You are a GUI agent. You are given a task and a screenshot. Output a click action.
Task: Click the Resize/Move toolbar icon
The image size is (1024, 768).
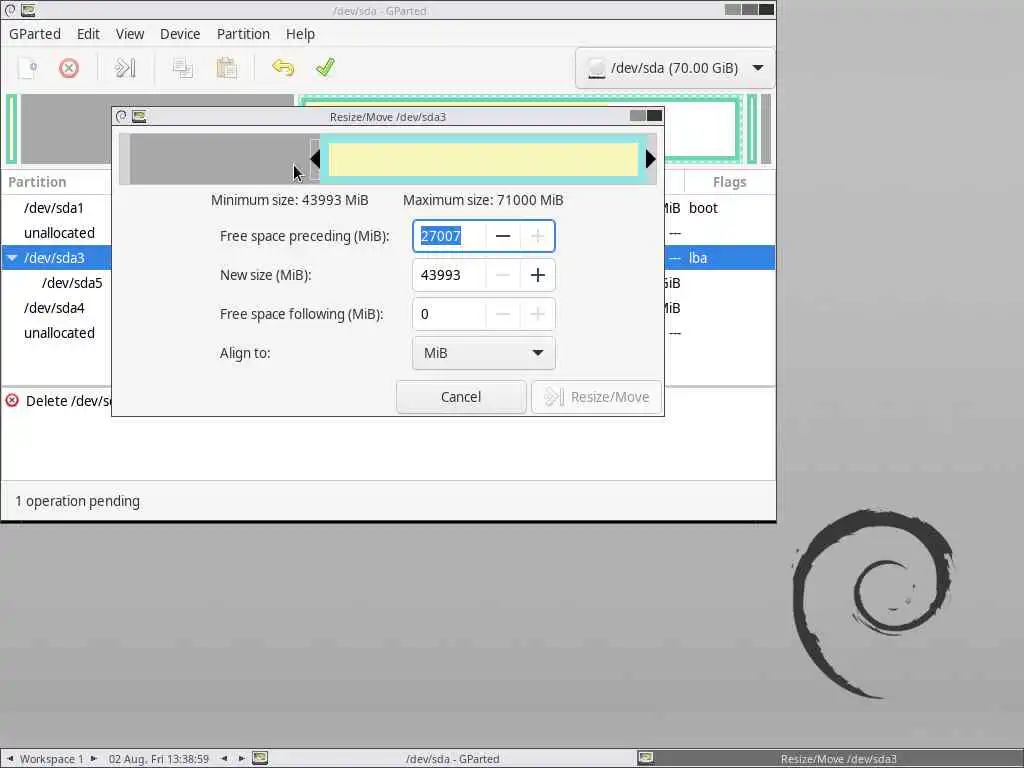coord(125,68)
